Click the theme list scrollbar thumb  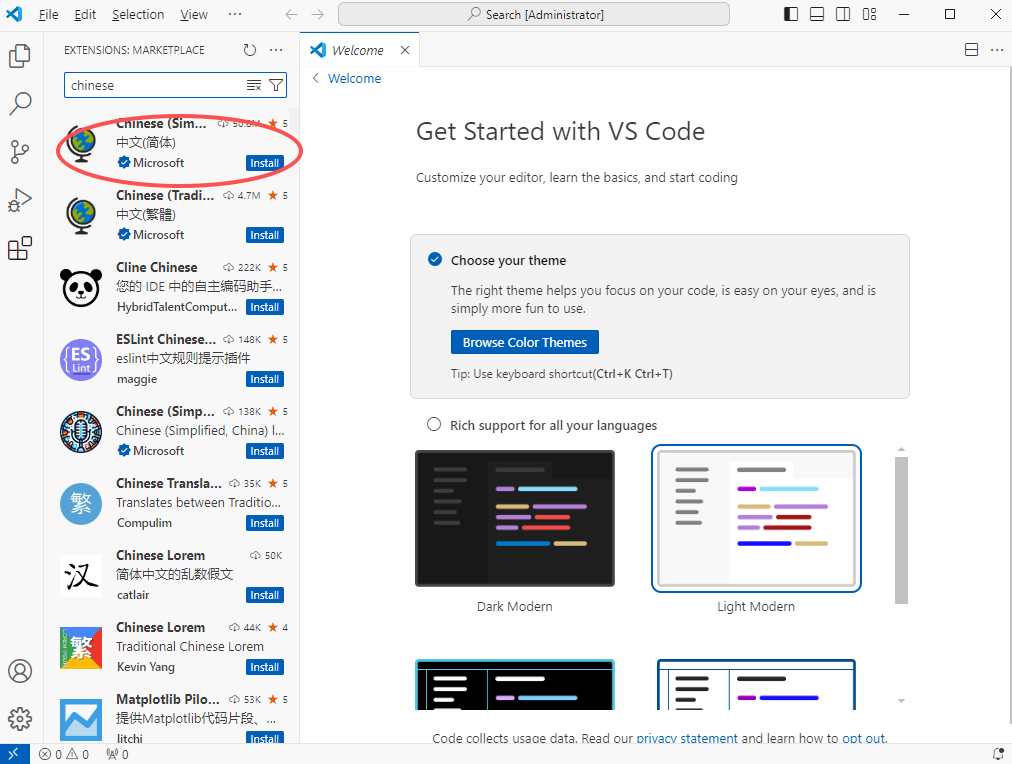[901, 530]
